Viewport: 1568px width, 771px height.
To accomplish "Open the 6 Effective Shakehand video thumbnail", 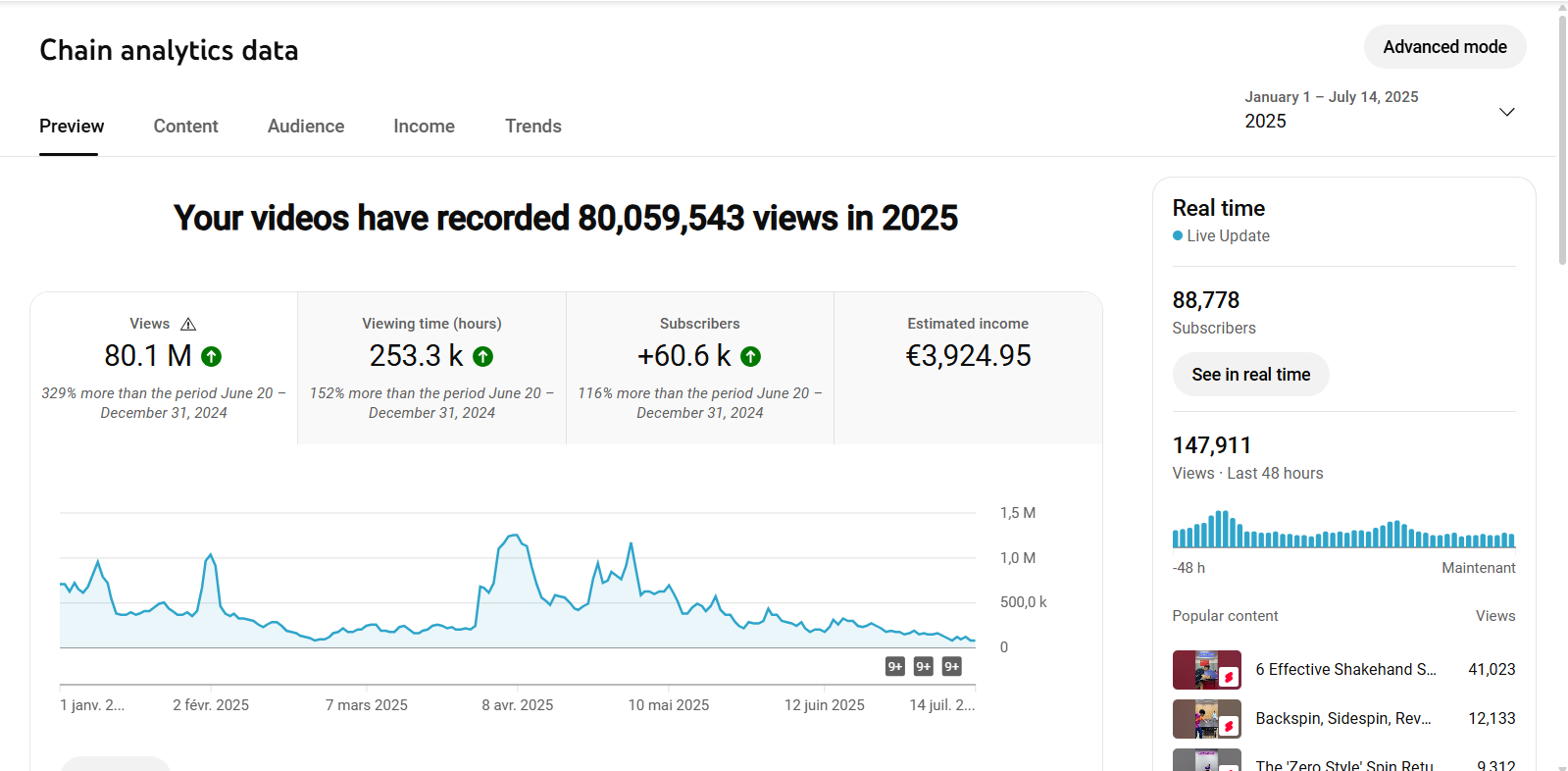I will click(x=1206, y=670).
